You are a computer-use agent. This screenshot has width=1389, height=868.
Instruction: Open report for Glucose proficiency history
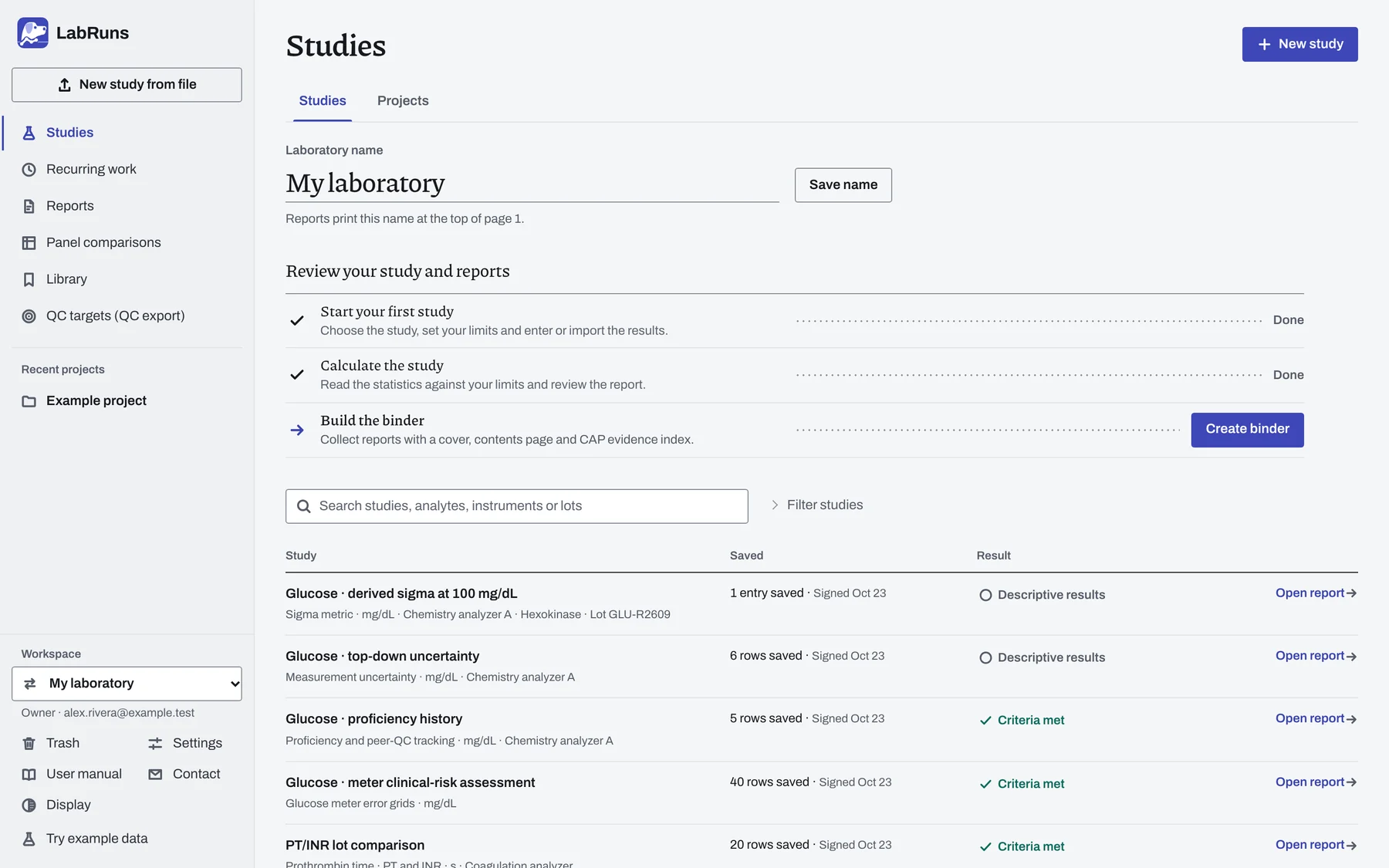(1316, 718)
